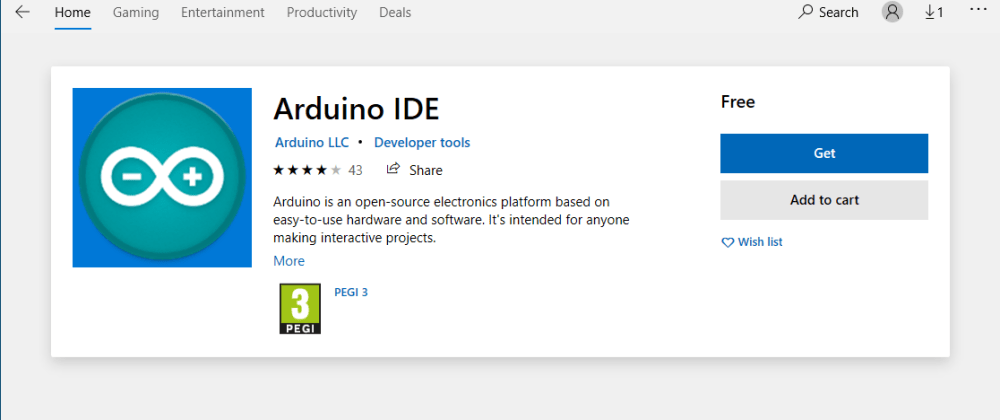
Task: Switch to the Productivity tab
Action: point(321,12)
